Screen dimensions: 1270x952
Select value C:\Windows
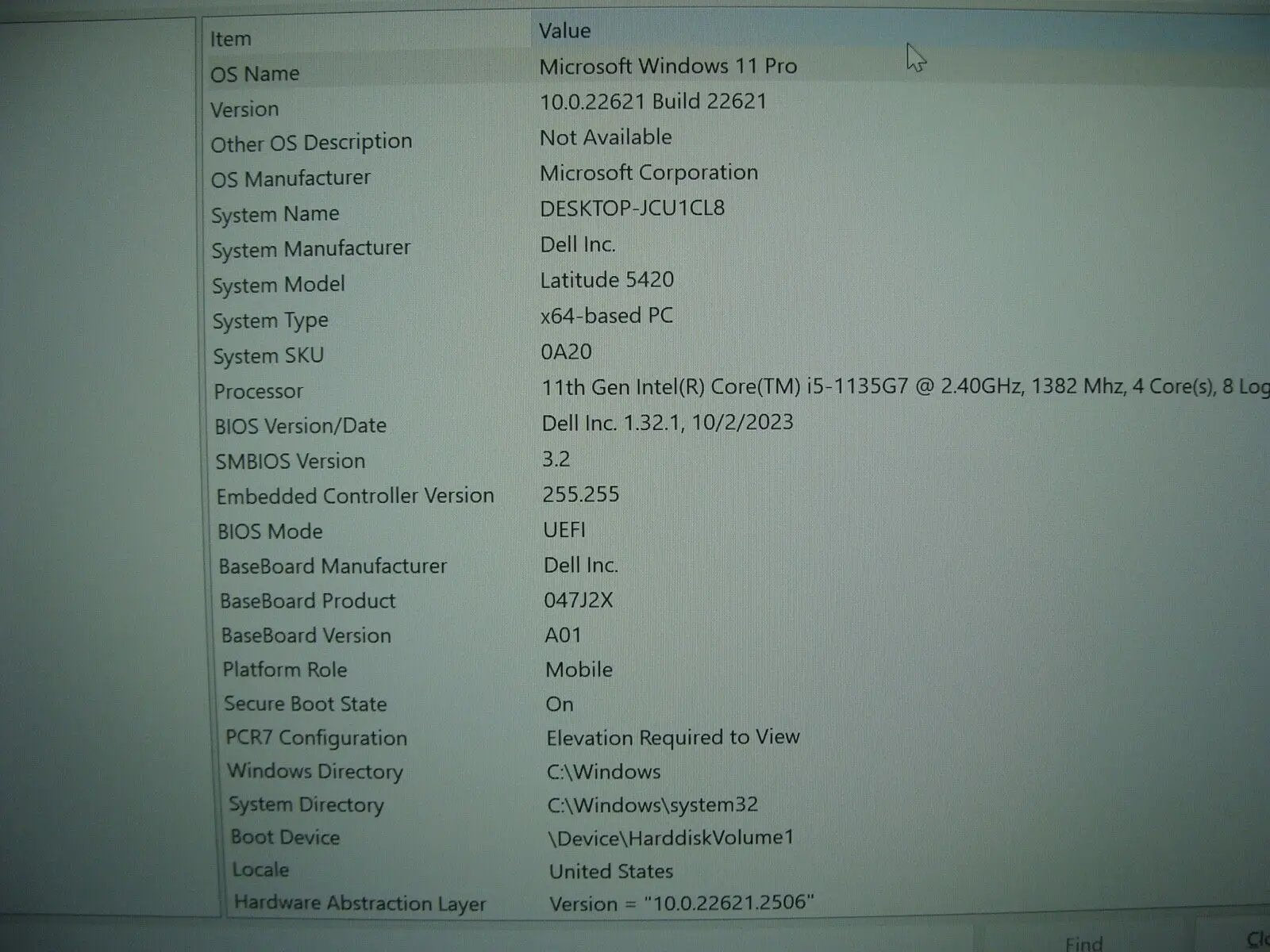603,772
